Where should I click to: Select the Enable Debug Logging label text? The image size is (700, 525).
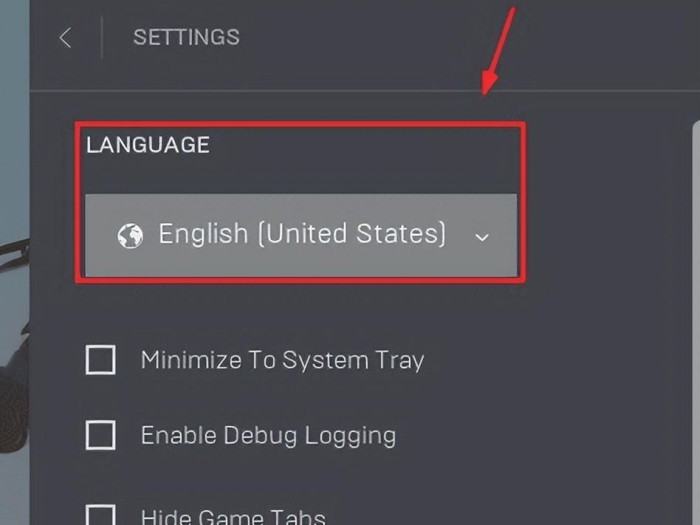coord(268,435)
